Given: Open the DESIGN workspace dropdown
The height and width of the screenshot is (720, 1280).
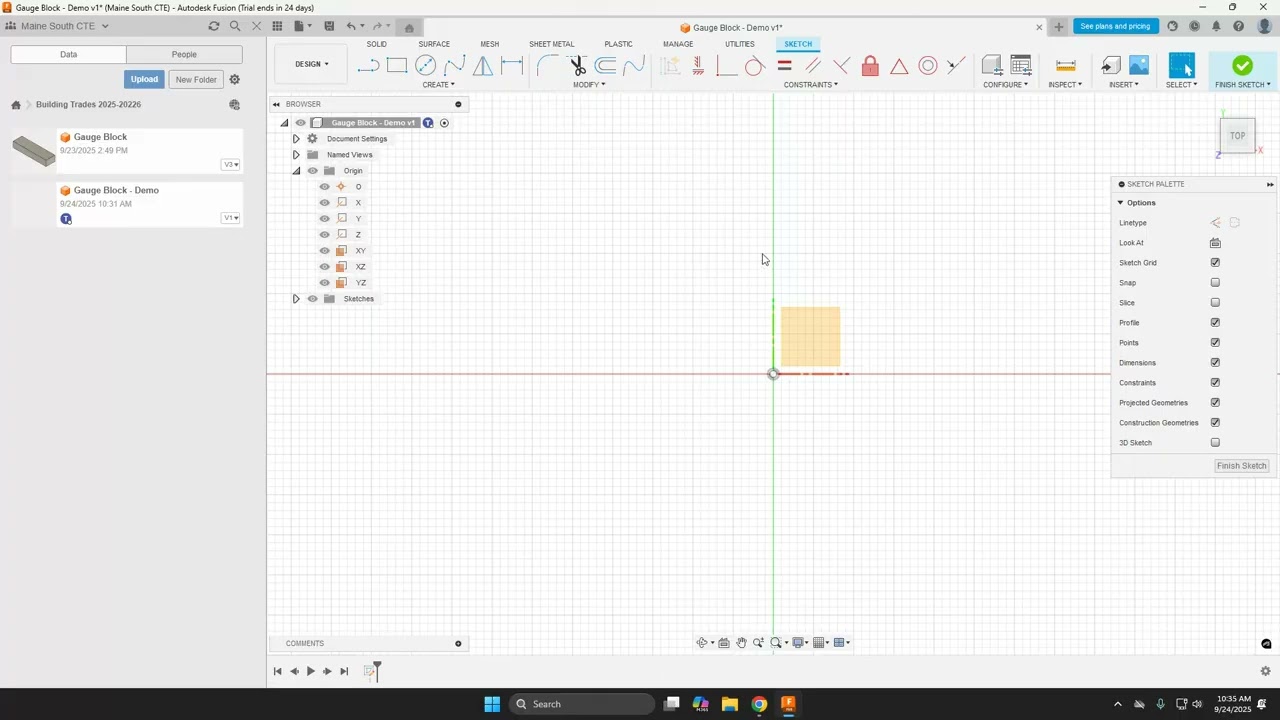Looking at the screenshot, I should 311,64.
